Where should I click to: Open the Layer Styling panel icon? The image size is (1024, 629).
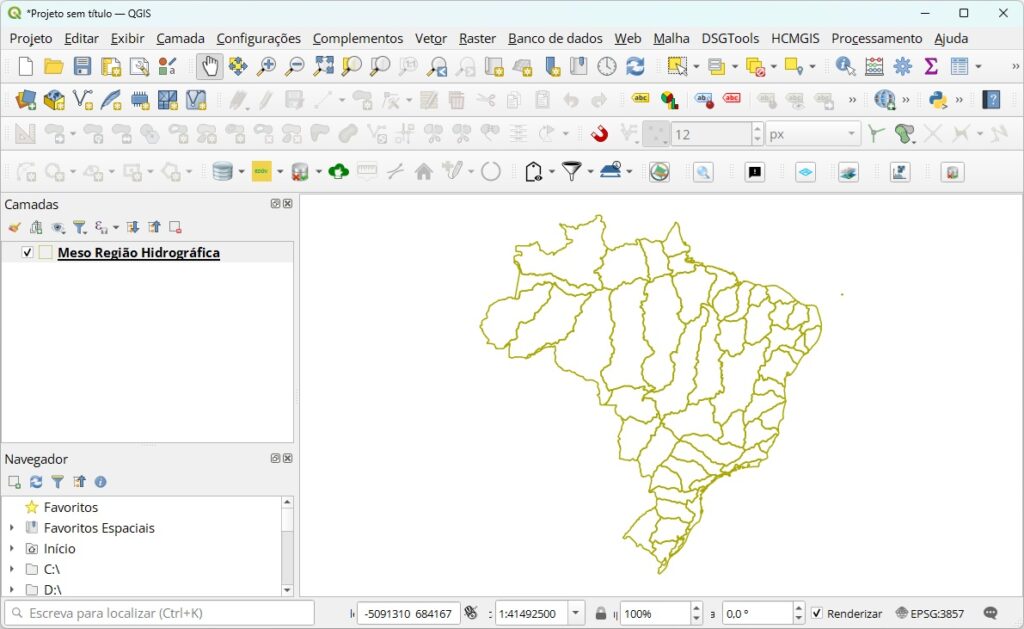coord(13,227)
